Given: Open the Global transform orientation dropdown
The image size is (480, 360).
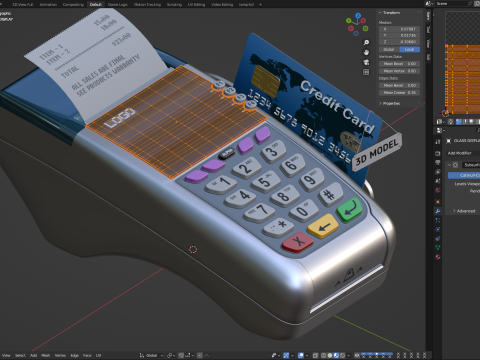Looking at the screenshot, I should (152, 355).
